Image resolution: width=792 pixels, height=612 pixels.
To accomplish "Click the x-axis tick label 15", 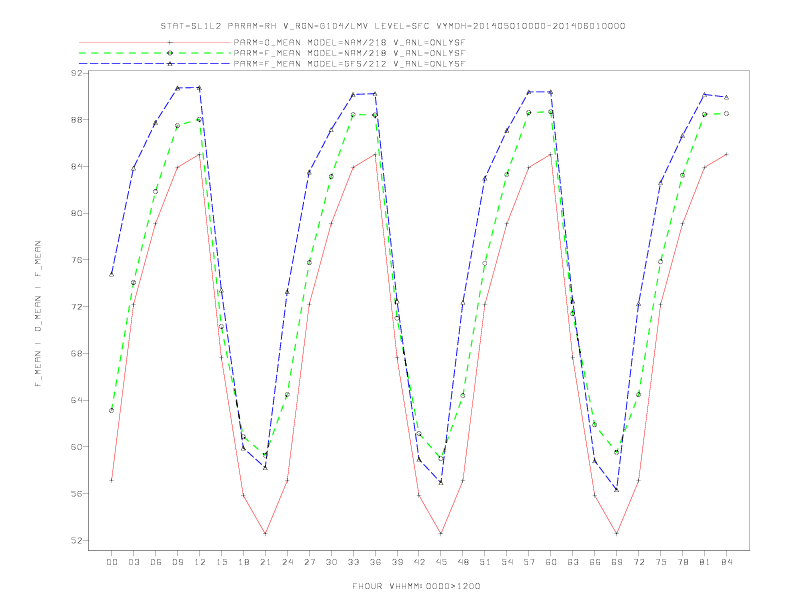I will pyautogui.click(x=221, y=562).
